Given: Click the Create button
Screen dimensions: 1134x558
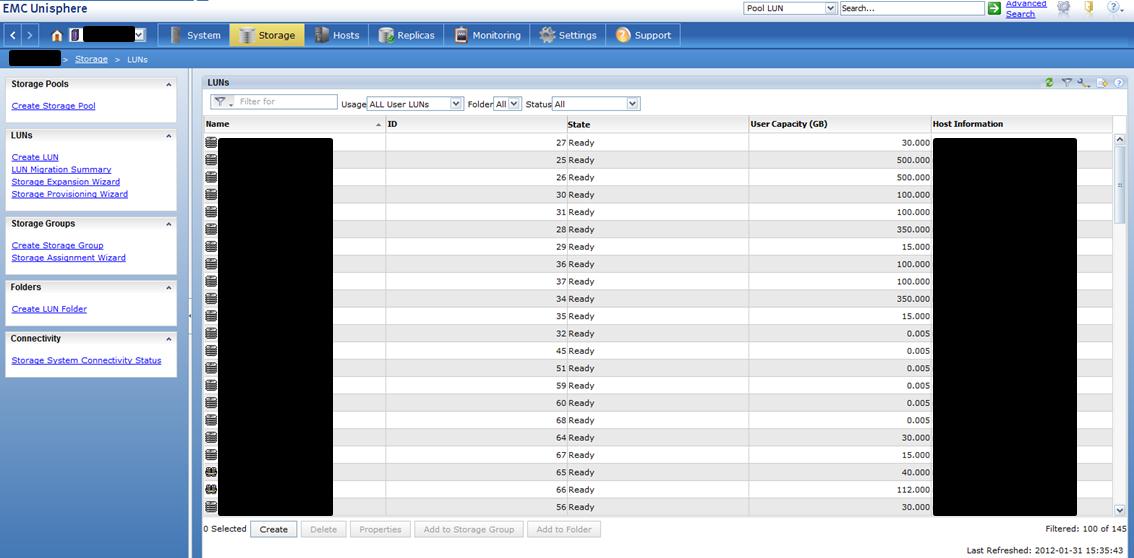Looking at the screenshot, I should [x=274, y=529].
